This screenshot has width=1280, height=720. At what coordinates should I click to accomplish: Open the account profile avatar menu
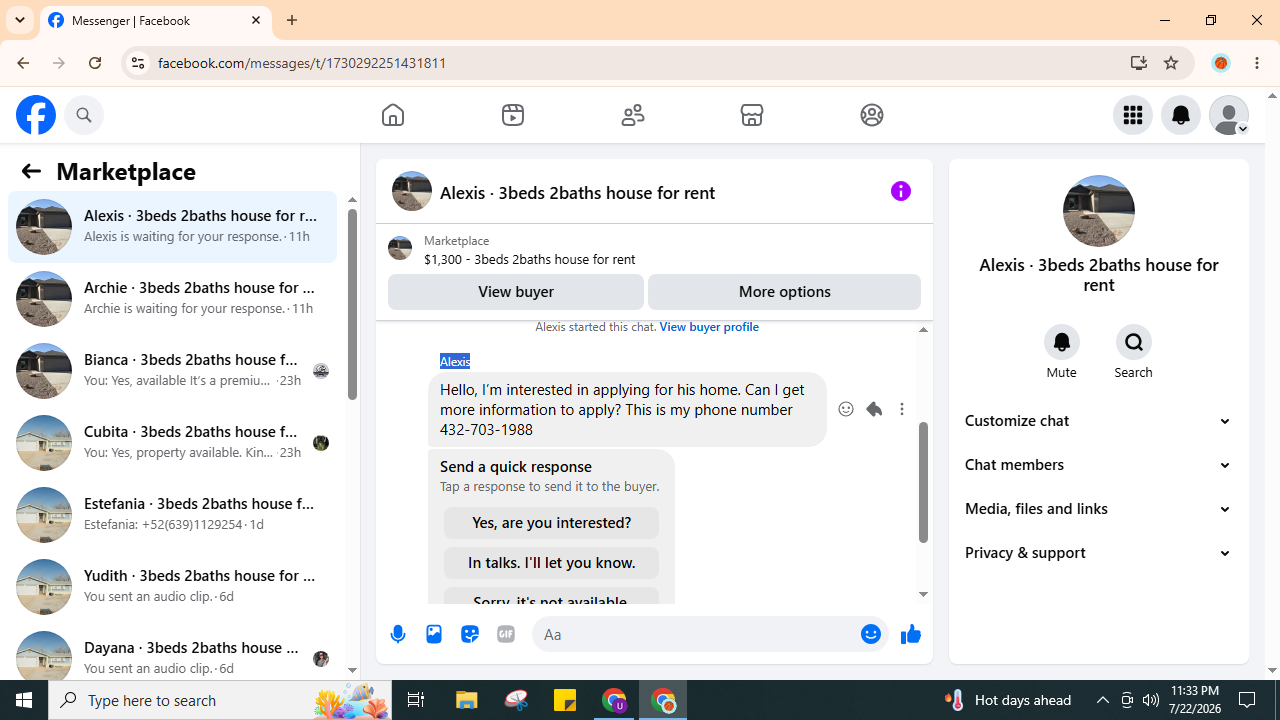(x=1229, y=115)
